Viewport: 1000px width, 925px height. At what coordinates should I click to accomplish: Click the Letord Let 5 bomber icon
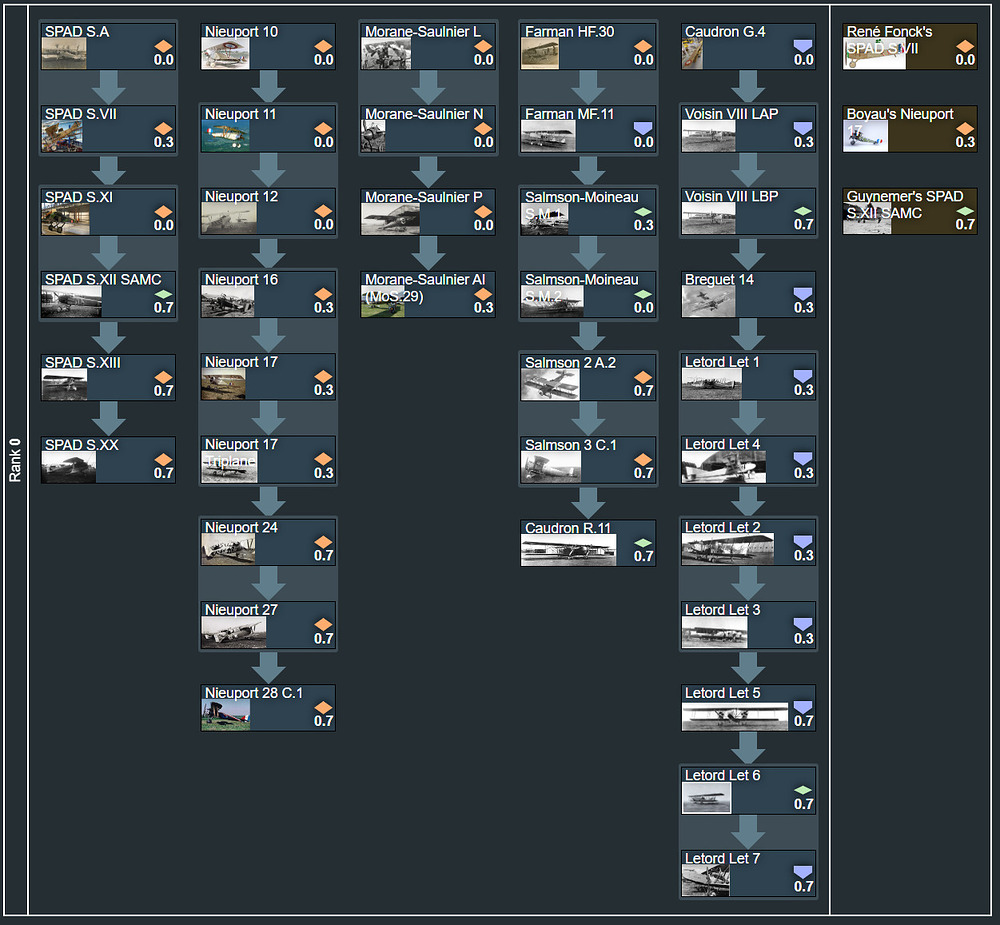click(803, 707)
